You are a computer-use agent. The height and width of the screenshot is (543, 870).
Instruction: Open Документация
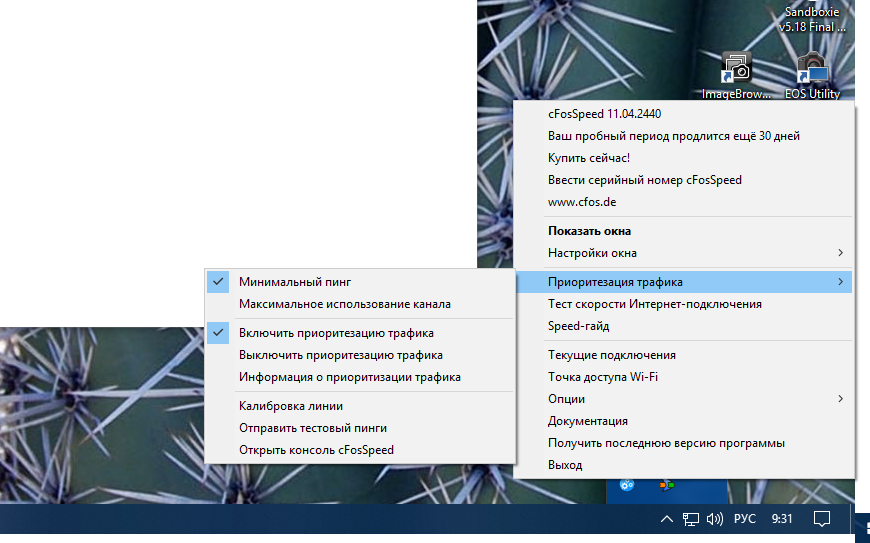click(684, 421)
